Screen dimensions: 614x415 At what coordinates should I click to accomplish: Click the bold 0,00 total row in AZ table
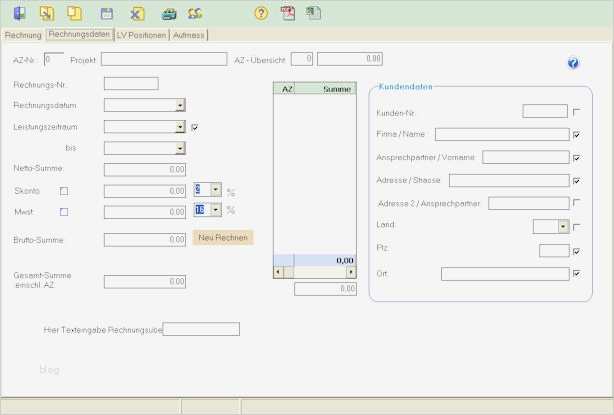click(315, 260)
